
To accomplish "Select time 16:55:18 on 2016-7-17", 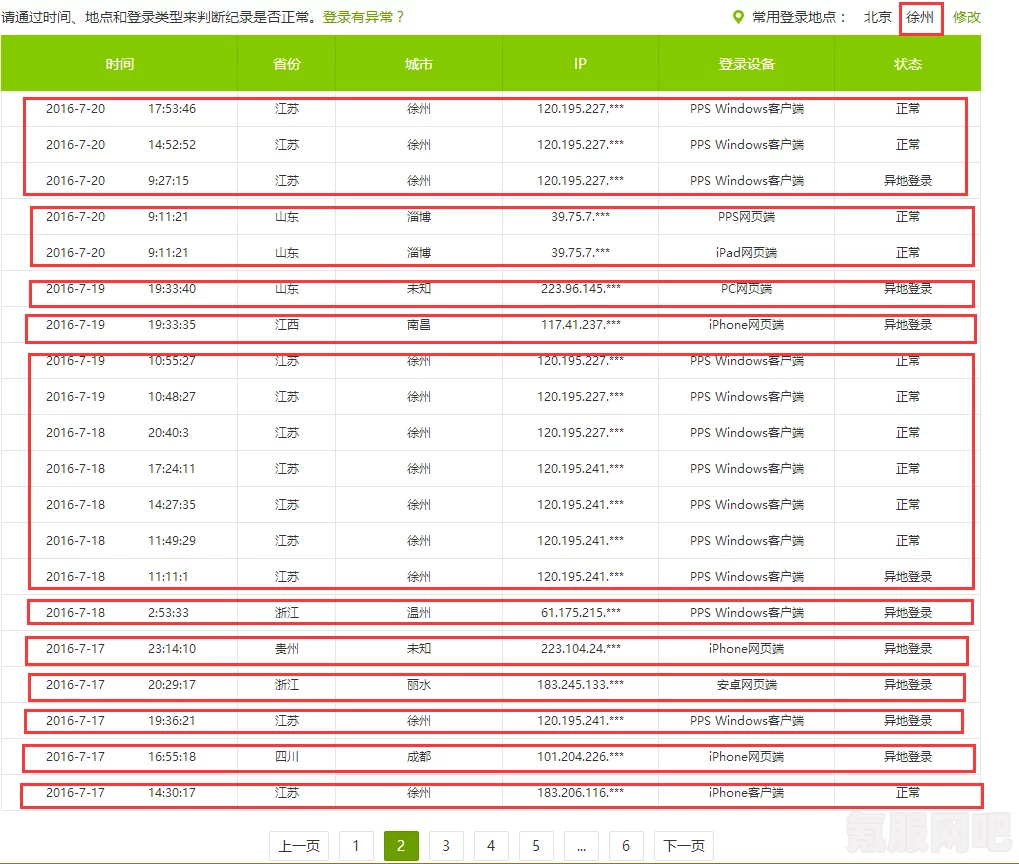I will tap(172, 757).
